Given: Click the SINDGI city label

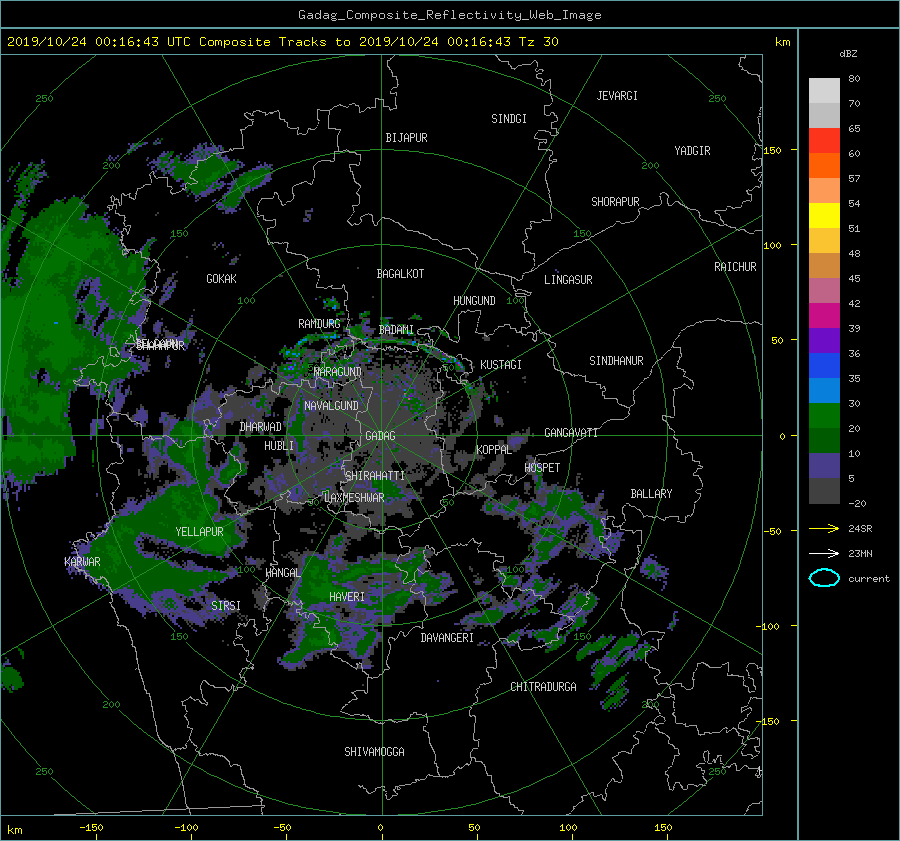Looking at the screenshot, I should pos(509,119).
